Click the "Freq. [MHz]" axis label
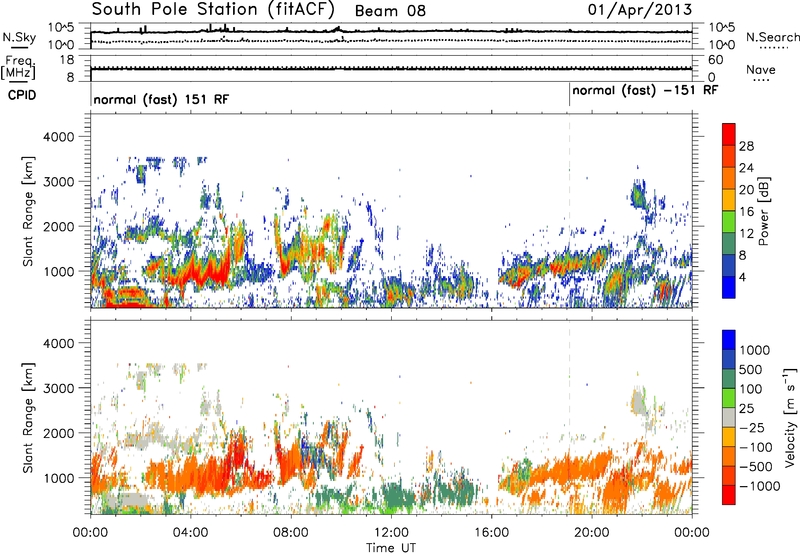The image size is (800, 554). (18, 68)
